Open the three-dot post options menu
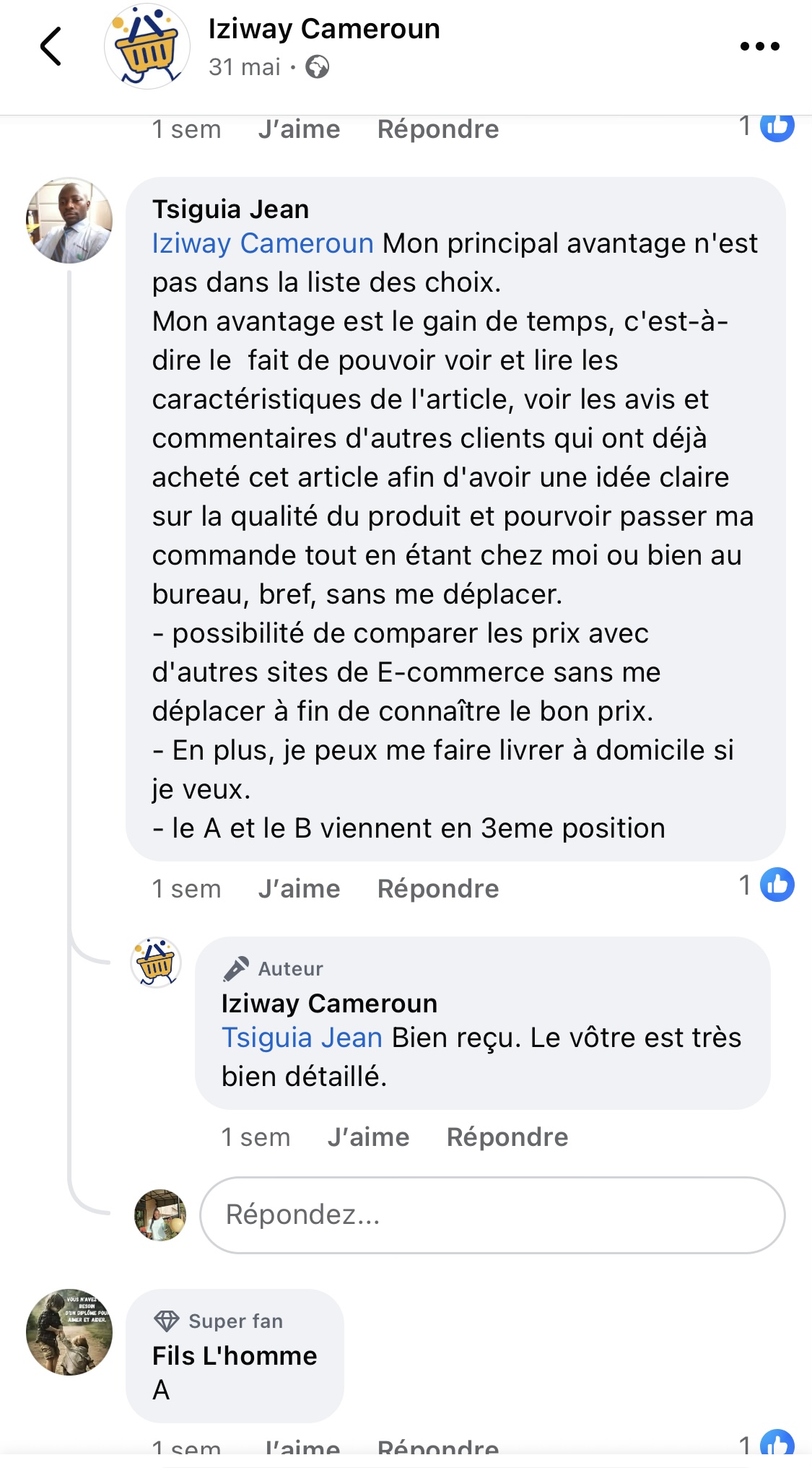This screenshot has width=812, height=1468. (x=759, y=47)
